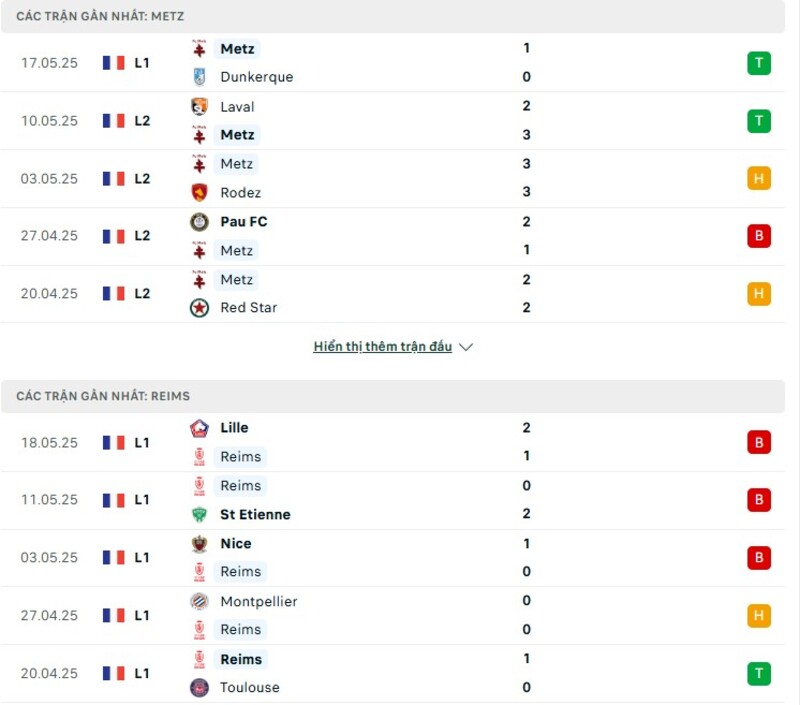Click the Rodez club crest icon
800x705 pixels.
click(199, 193)
